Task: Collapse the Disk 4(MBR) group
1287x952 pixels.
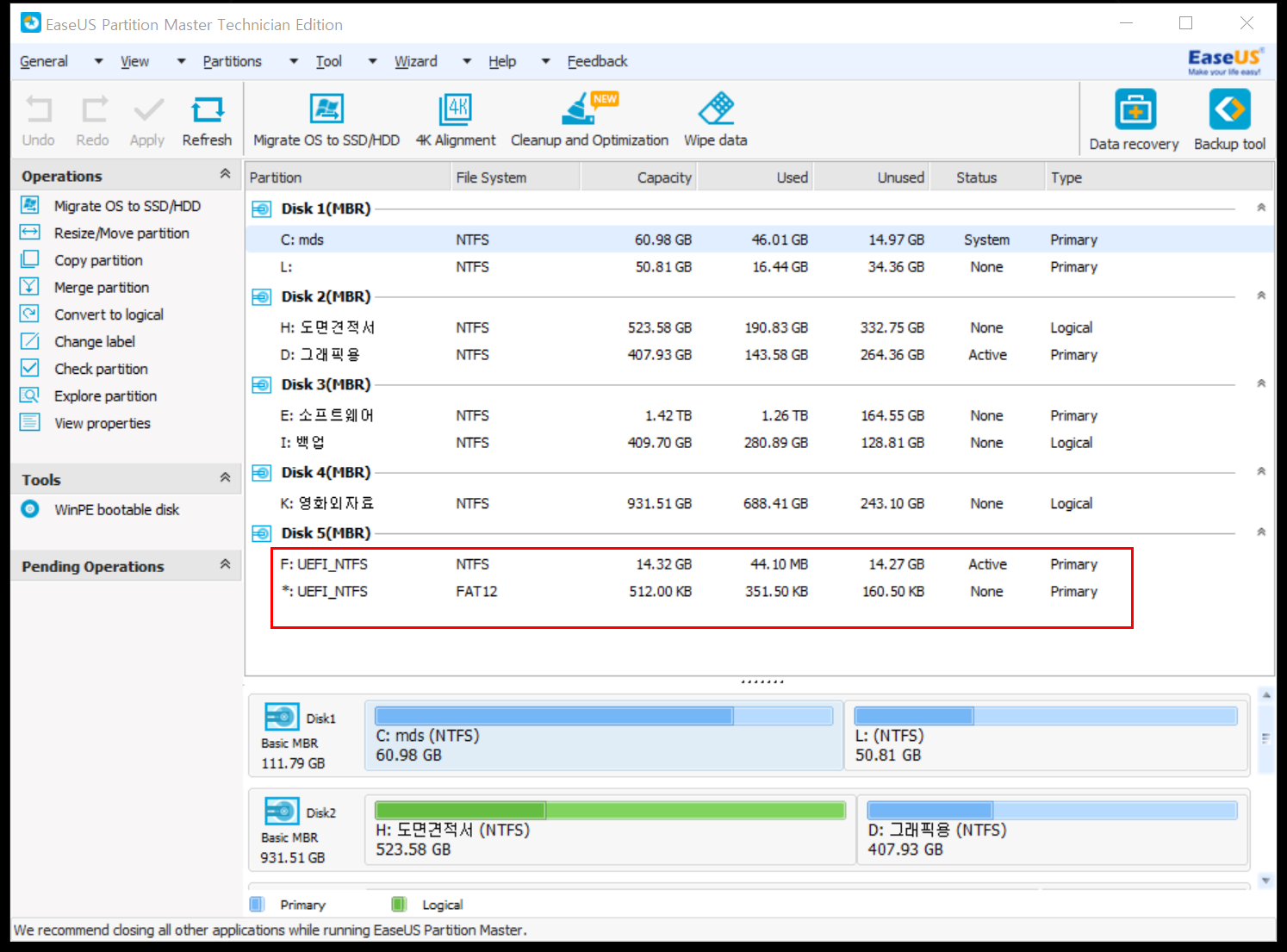Action: click(1261, 471)
